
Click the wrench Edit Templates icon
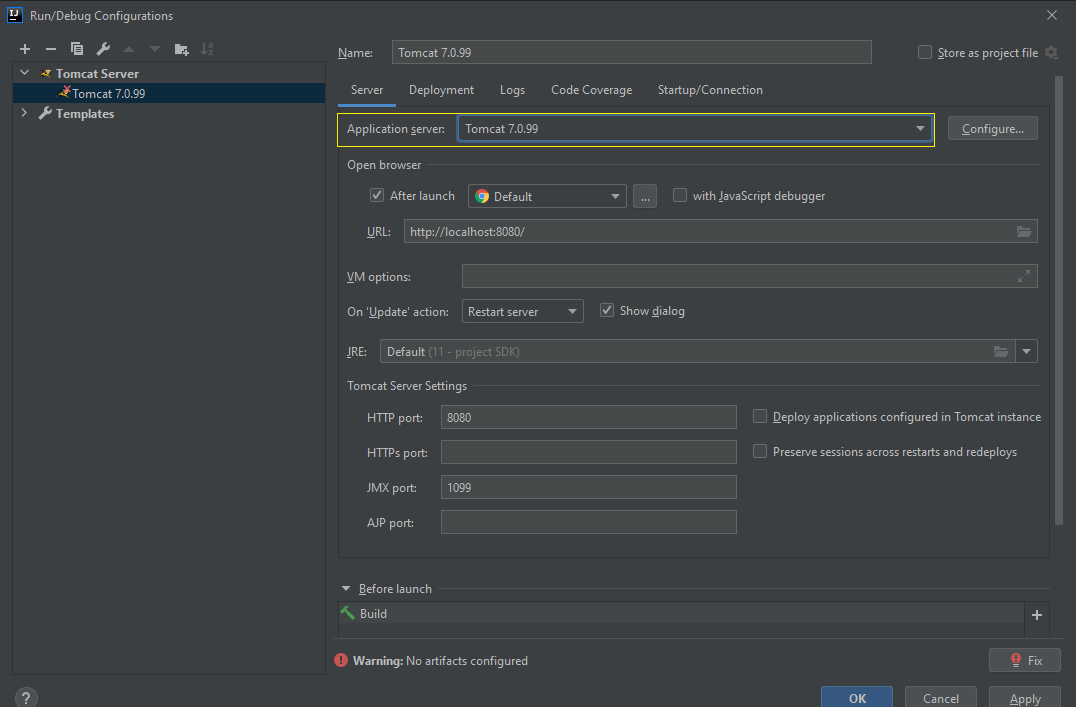(x=103, y=49)
